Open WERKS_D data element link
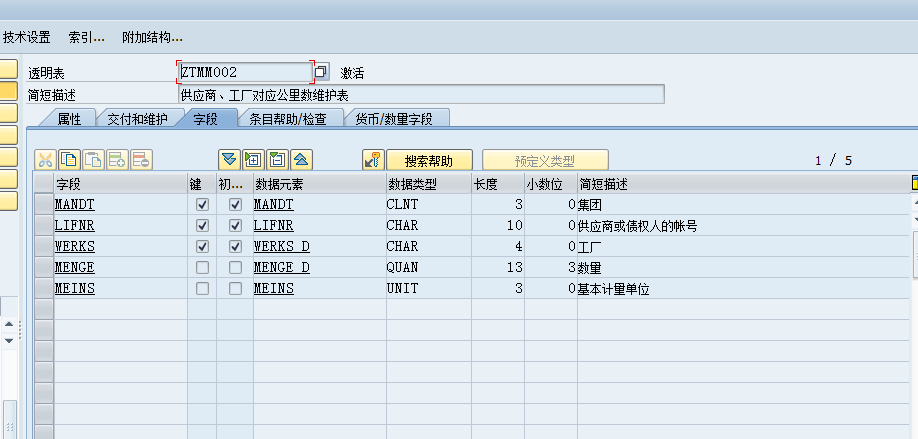Viewport: 918px width, 439px height. 282,246
